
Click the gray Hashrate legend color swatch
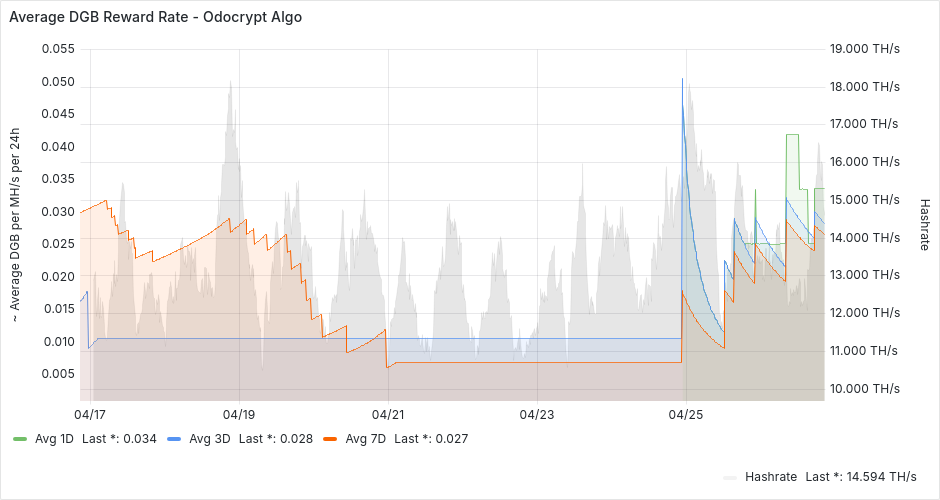tap(731, 477)
